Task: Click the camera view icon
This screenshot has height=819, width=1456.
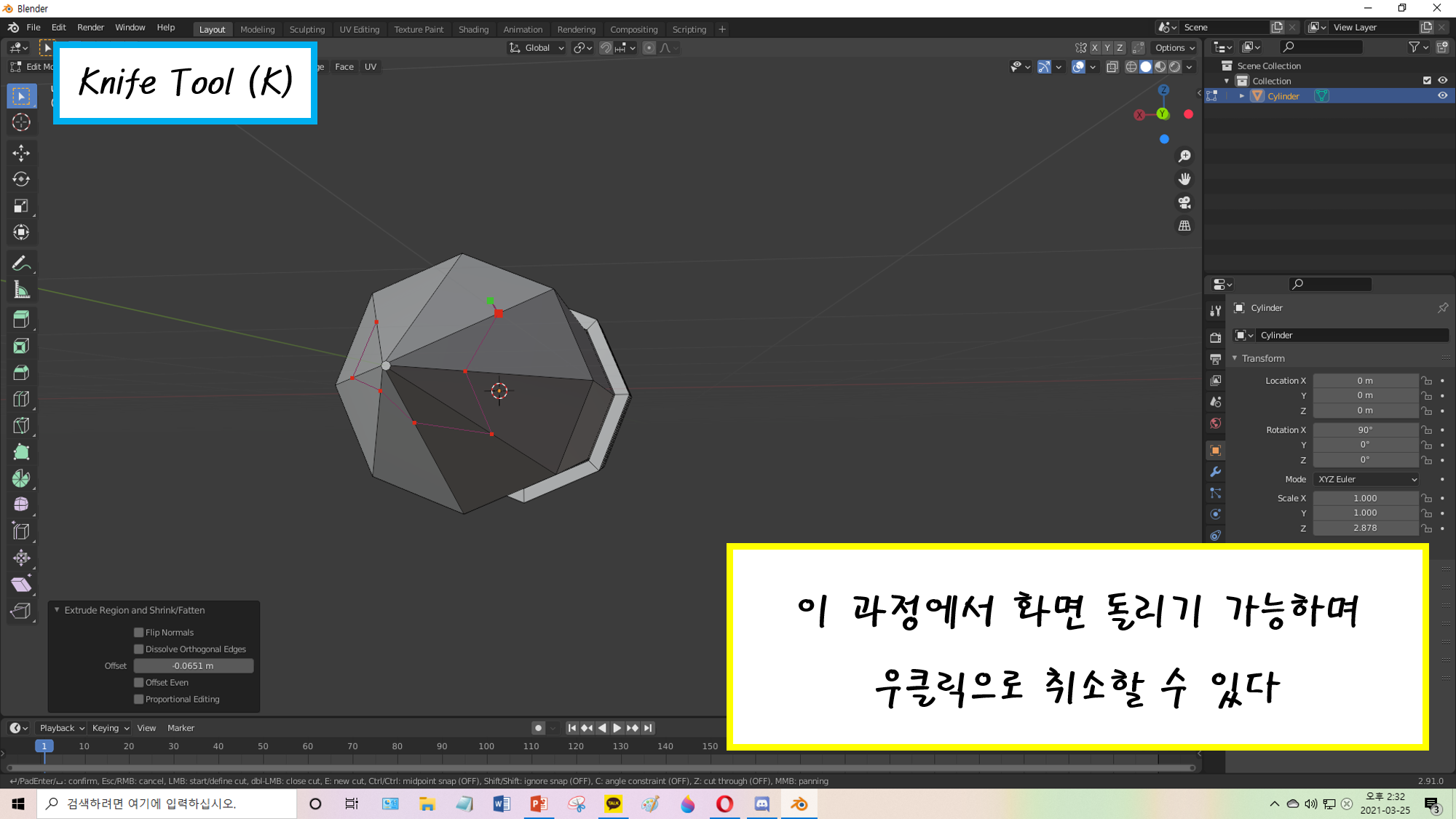Action: click(x=1184, y=202)
